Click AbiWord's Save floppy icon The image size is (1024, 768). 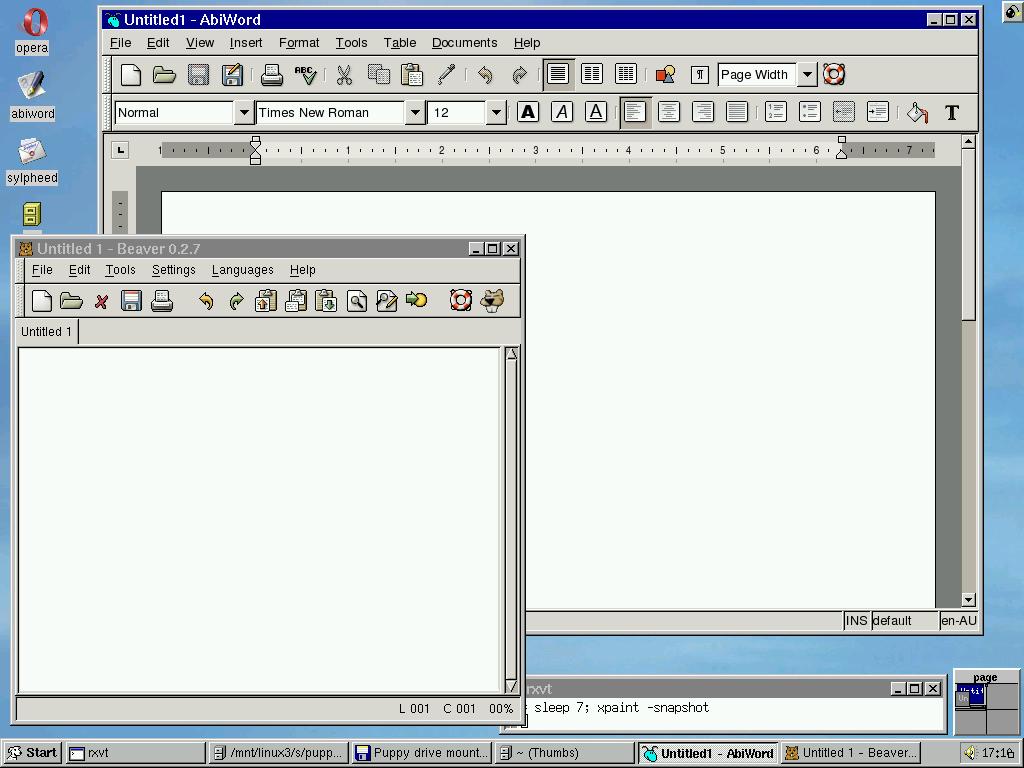199,74
